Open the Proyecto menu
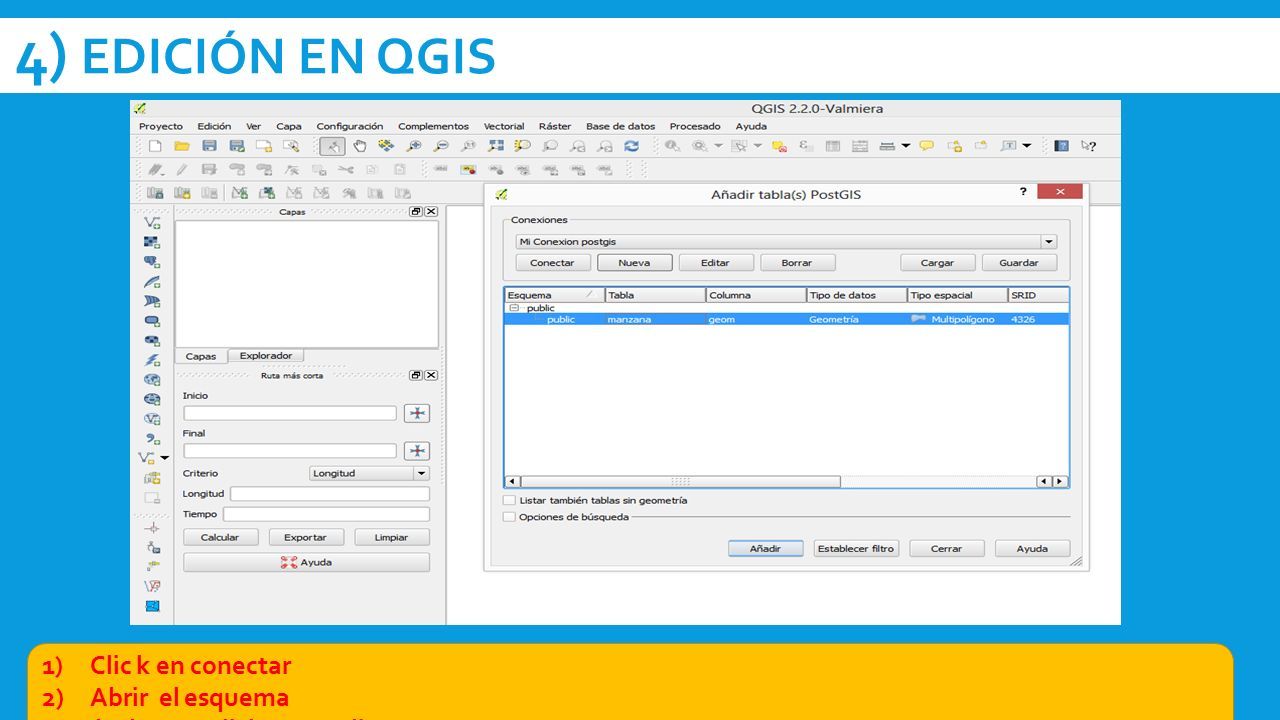This screenshot has width=1280, height=720. click(x=161, y=126)
